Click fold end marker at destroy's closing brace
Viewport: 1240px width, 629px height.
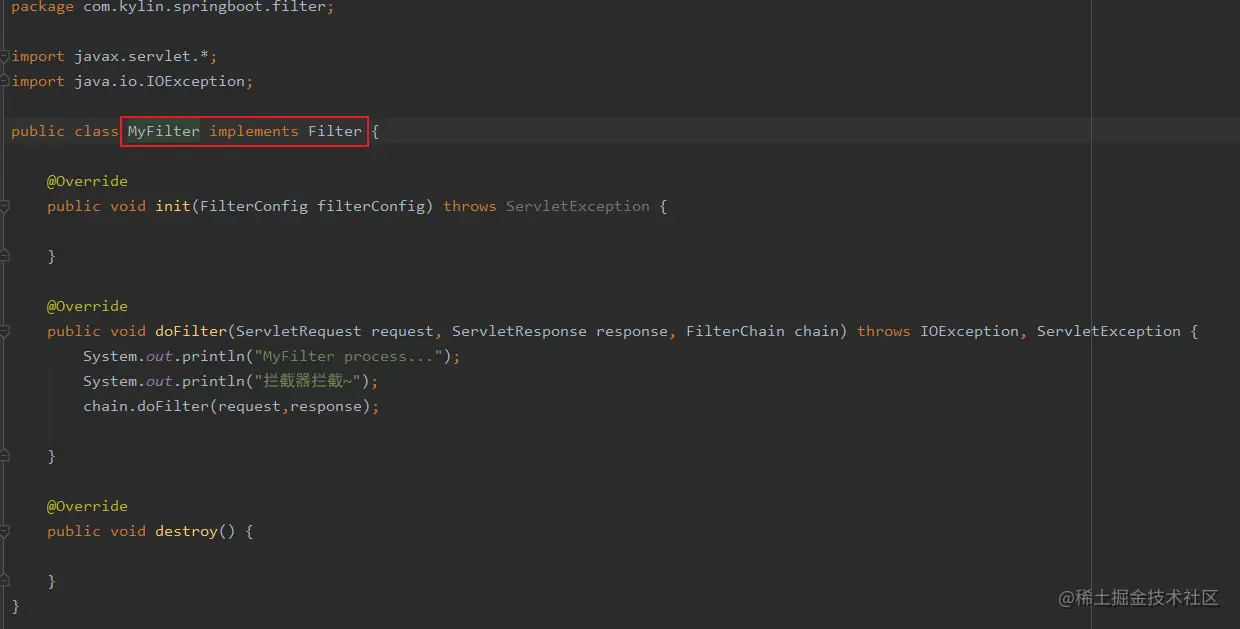[x=5, y=581]
